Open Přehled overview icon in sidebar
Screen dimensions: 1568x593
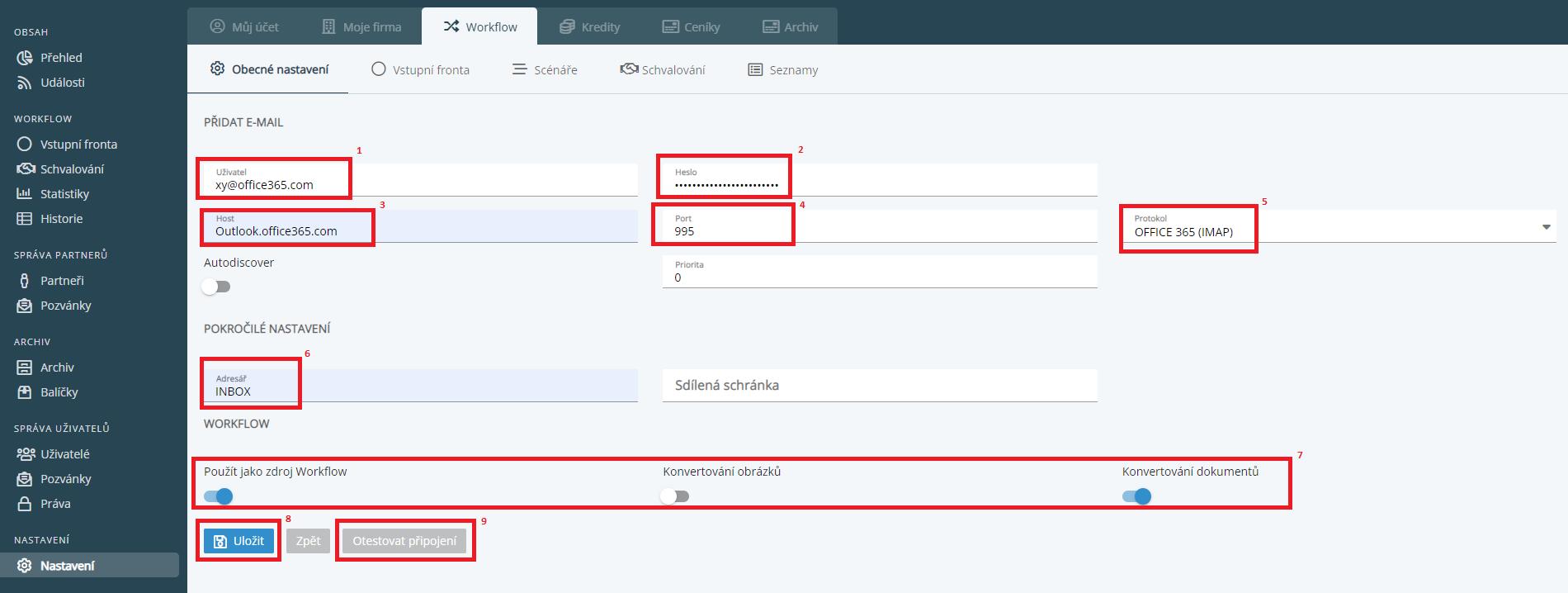(x=25, y=58)
